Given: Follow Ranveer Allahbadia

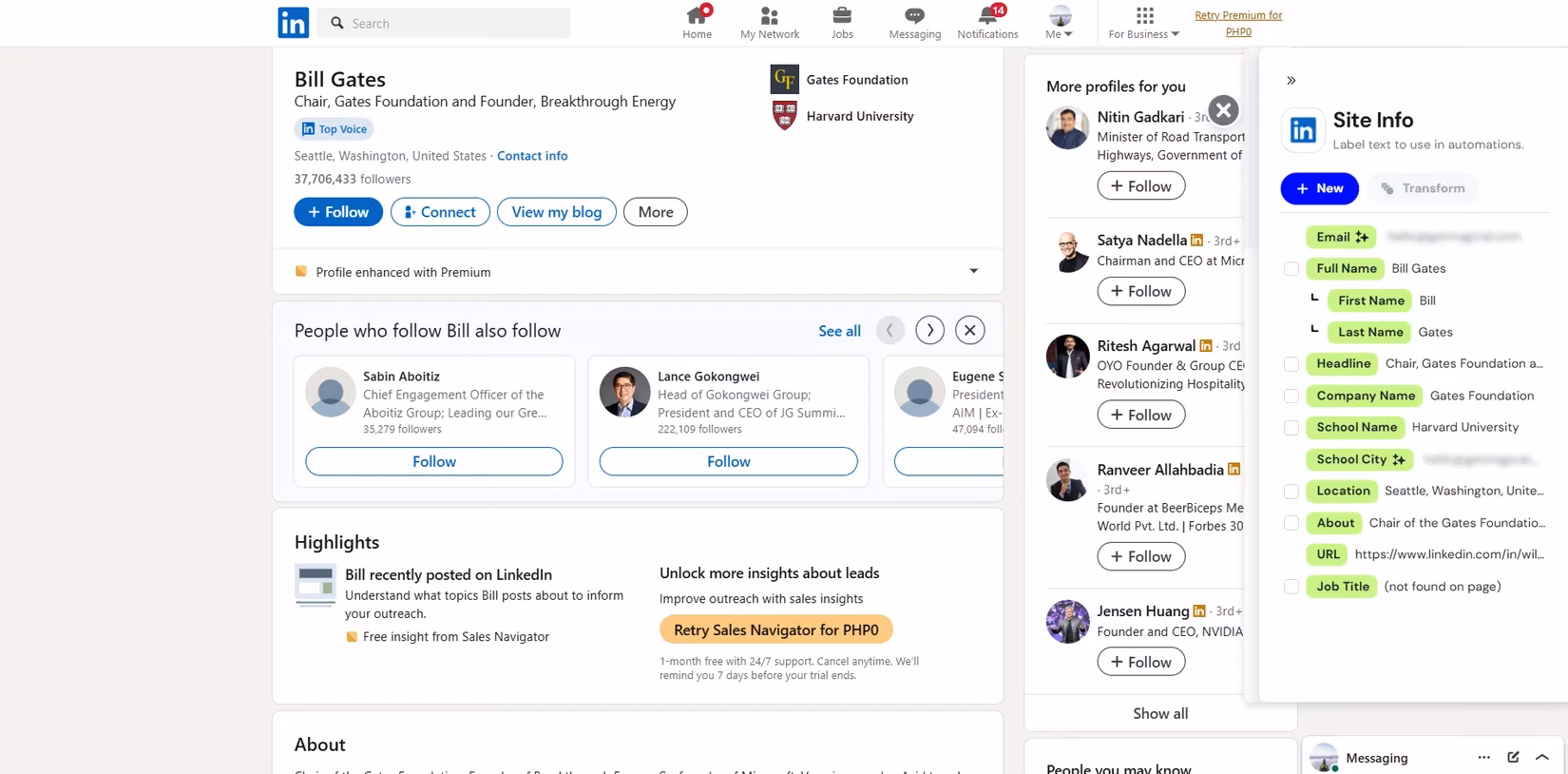Looking at the screenshot, I should (x=1141, y=556).
